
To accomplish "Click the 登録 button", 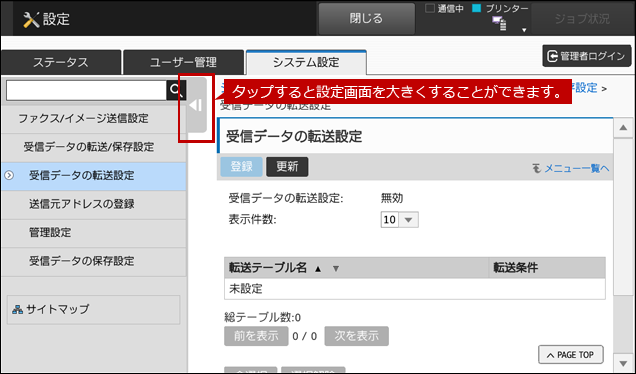I will click(x=241, y=167).
